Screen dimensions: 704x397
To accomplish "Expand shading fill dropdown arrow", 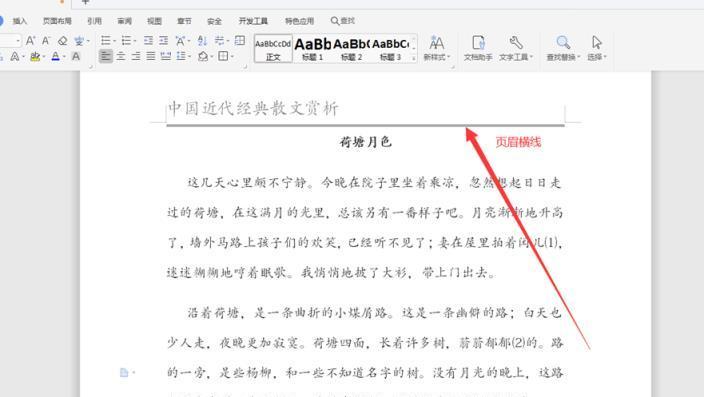I will click(x=211, y=57).
